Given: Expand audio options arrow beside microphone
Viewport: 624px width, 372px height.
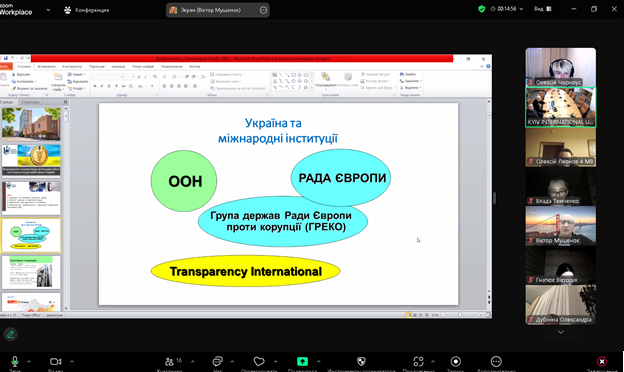Looking at the screenshot, I should tap(29, 362).
